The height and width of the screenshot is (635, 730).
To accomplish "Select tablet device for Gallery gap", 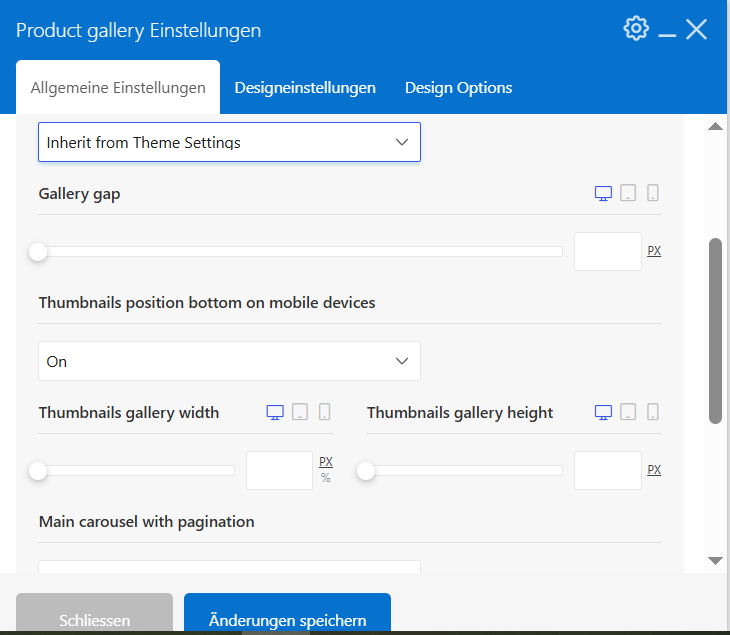I will click(x=628, y=193).
